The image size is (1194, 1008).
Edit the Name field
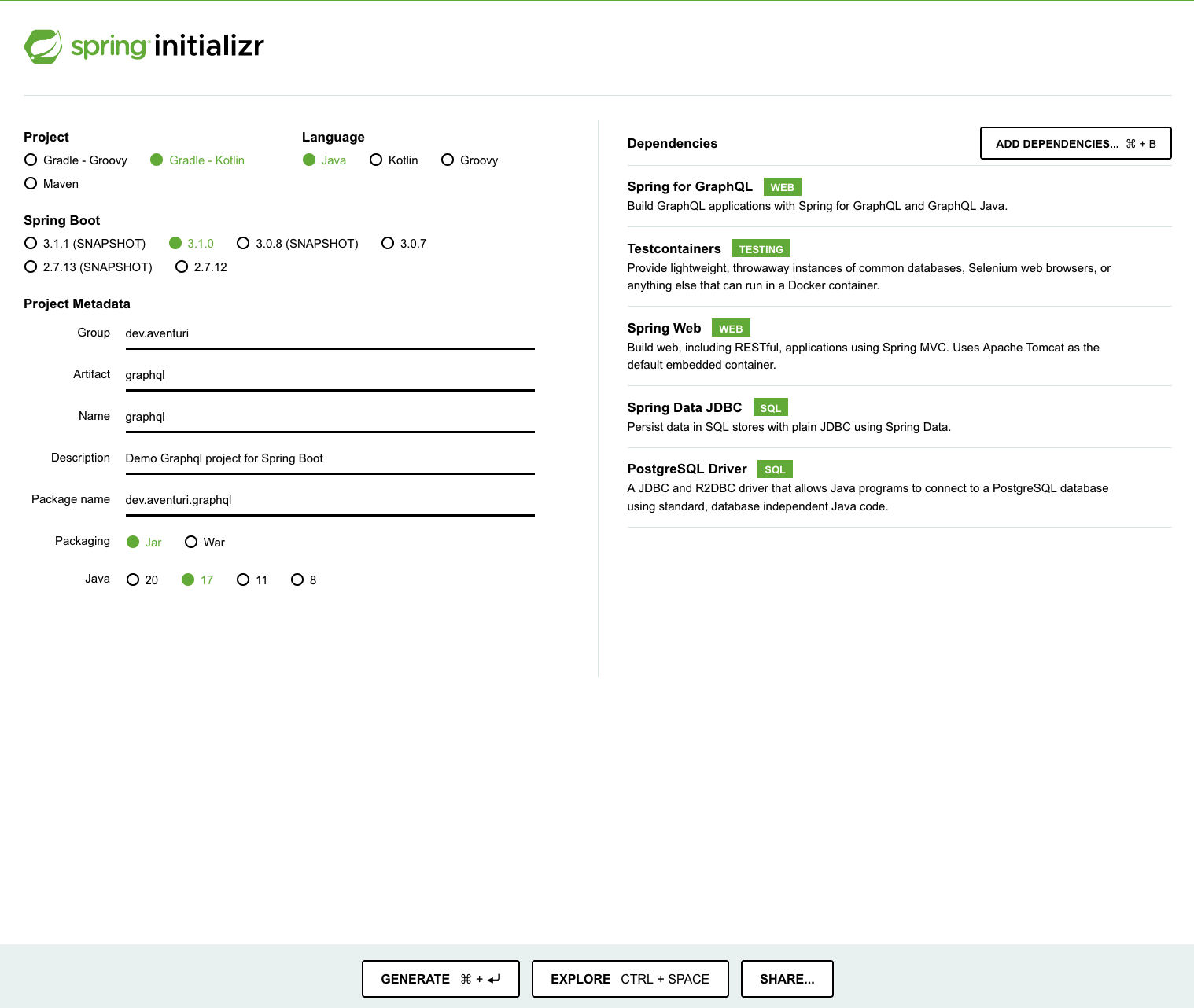click(330, 417)
